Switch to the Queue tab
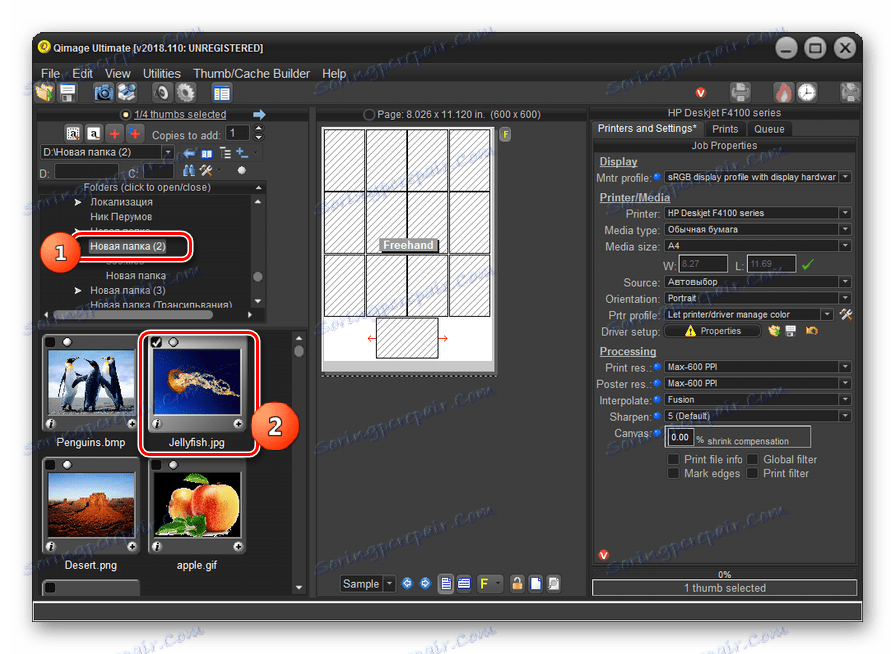This screenshot has height=654, width=895. click(769, 129)
